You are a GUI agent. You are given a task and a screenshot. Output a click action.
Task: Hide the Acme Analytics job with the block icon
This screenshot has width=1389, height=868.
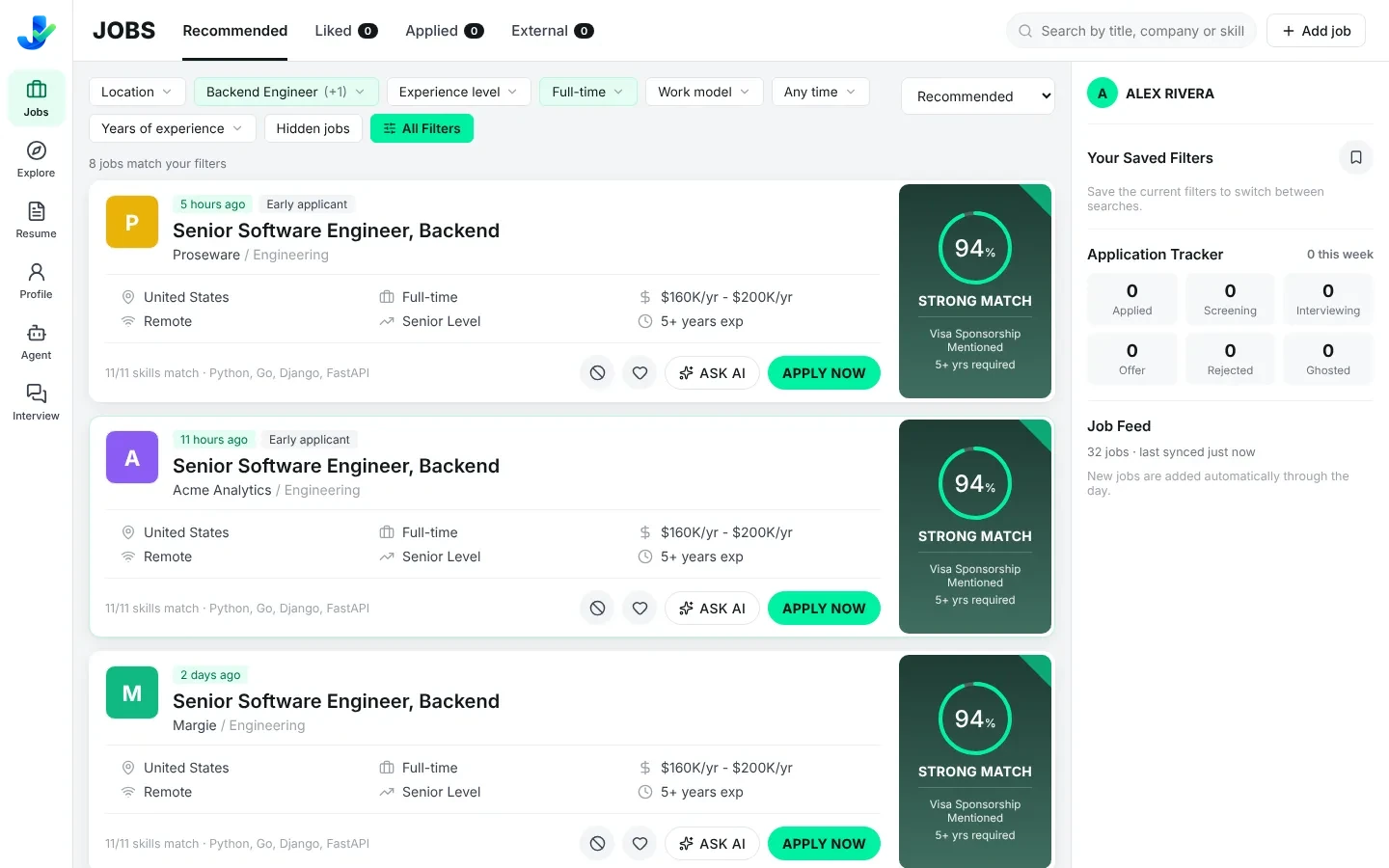coord(597,609)
